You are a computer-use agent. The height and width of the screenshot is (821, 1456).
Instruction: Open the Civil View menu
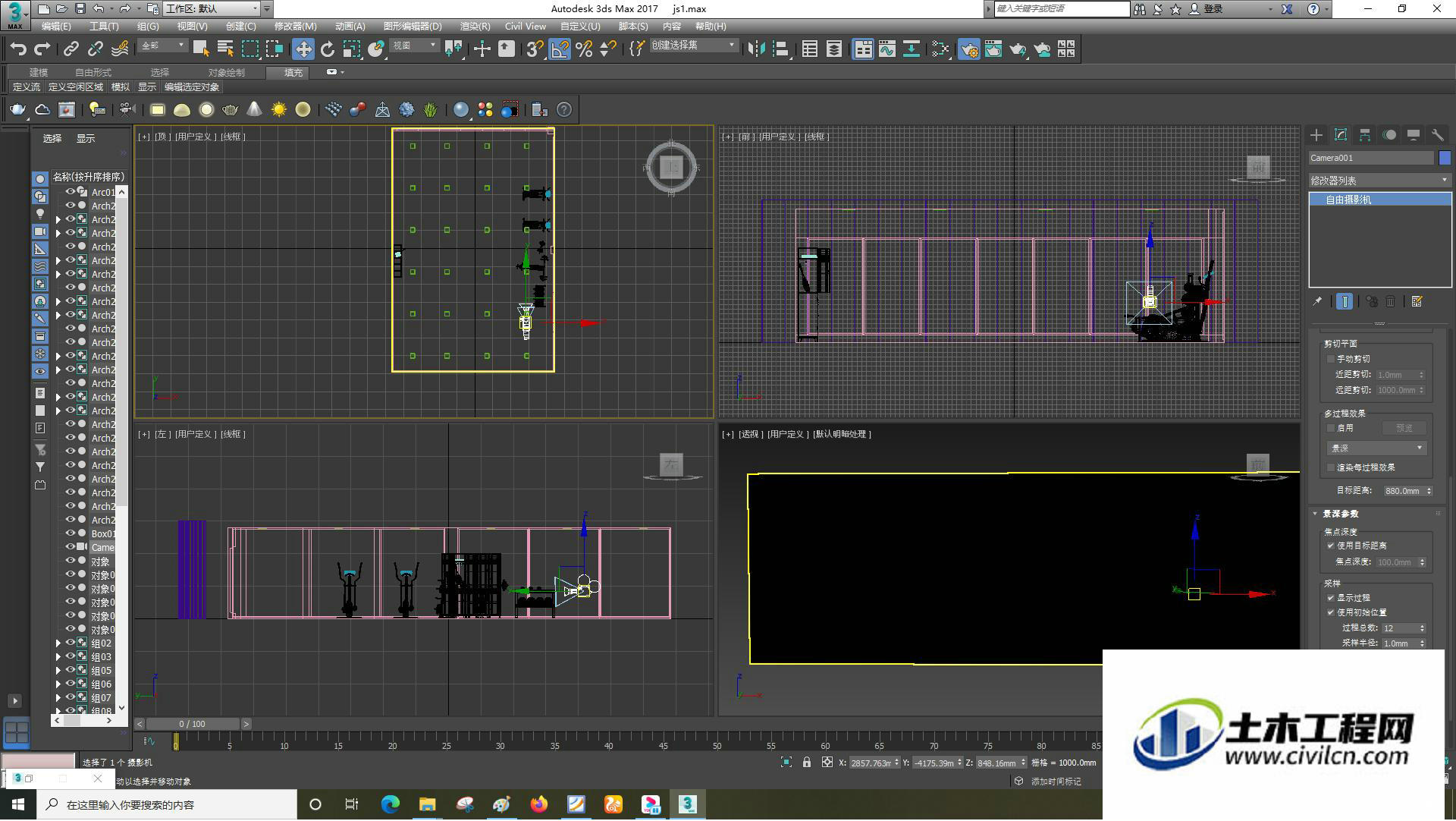point(525,26)
